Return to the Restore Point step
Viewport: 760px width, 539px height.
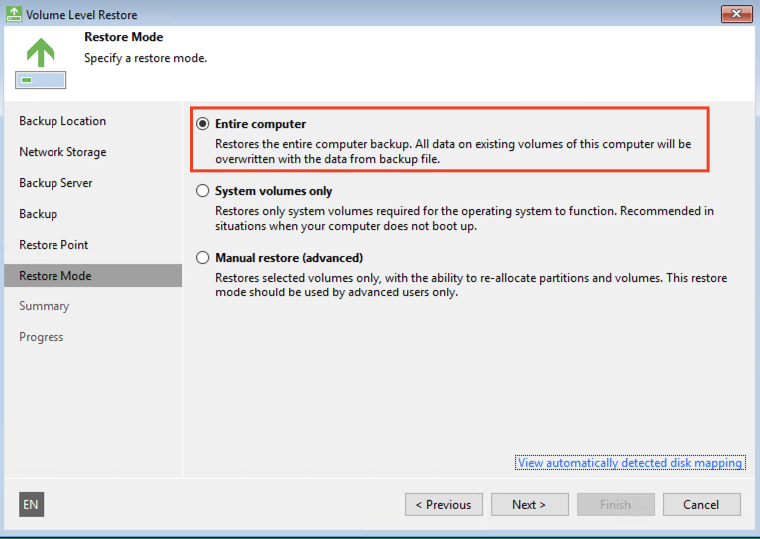[54, 245]
